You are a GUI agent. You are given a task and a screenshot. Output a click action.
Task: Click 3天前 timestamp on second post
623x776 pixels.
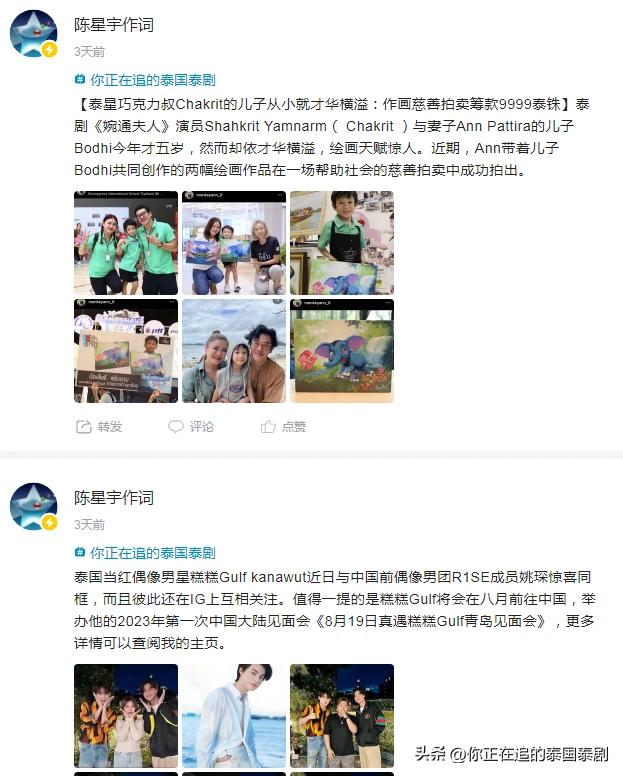[90, 525]
